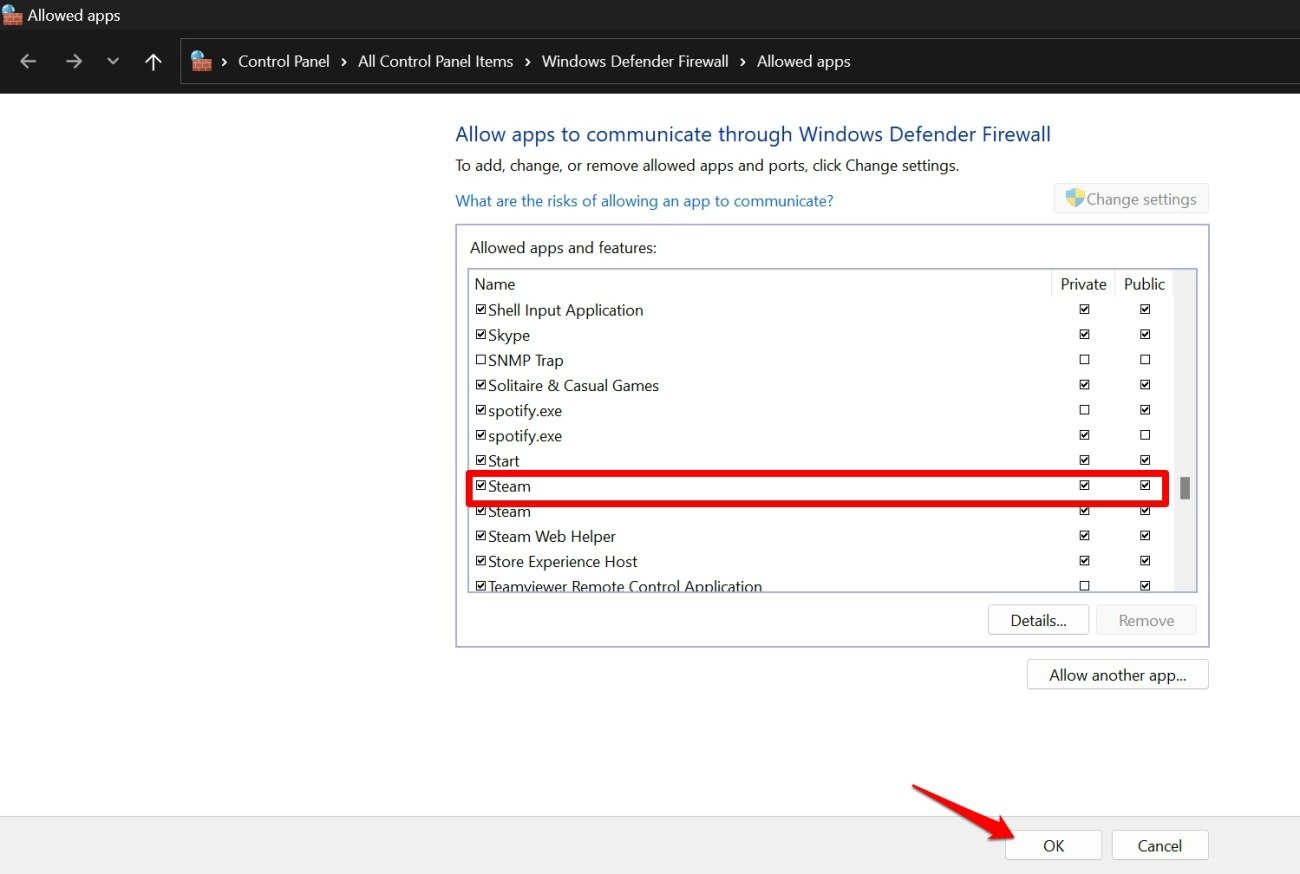Open risks of allowing an app link

tap(644, 201)
